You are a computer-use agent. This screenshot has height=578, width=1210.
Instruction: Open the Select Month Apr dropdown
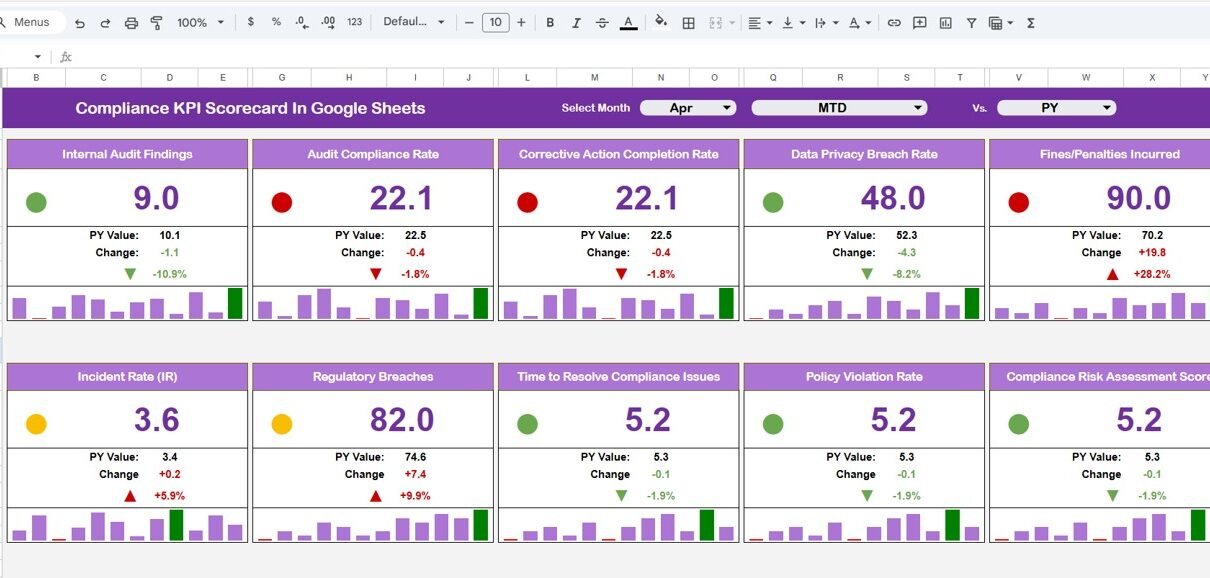click(x=688, y=108)
